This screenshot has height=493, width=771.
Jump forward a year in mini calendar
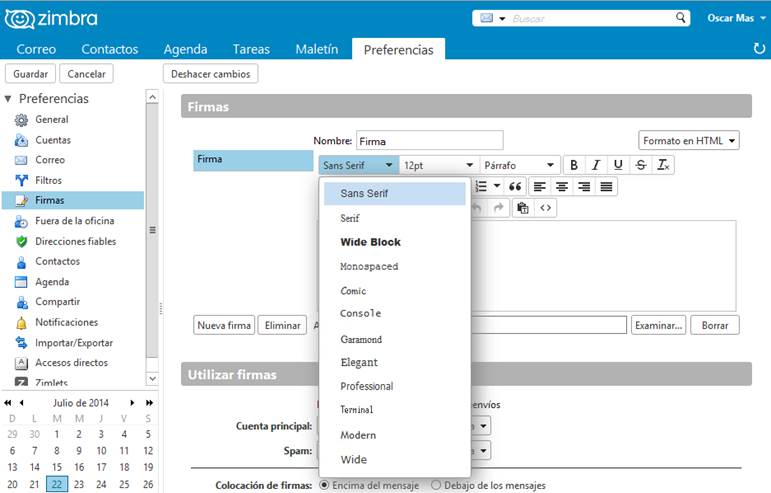[x=149, y=403]
